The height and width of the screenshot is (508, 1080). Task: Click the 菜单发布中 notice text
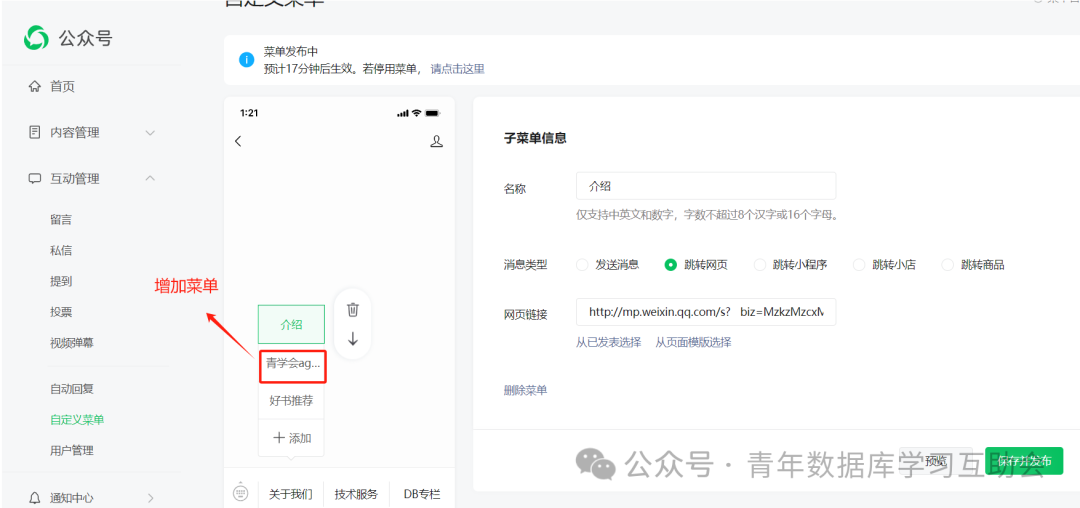(x=291, y=52)
